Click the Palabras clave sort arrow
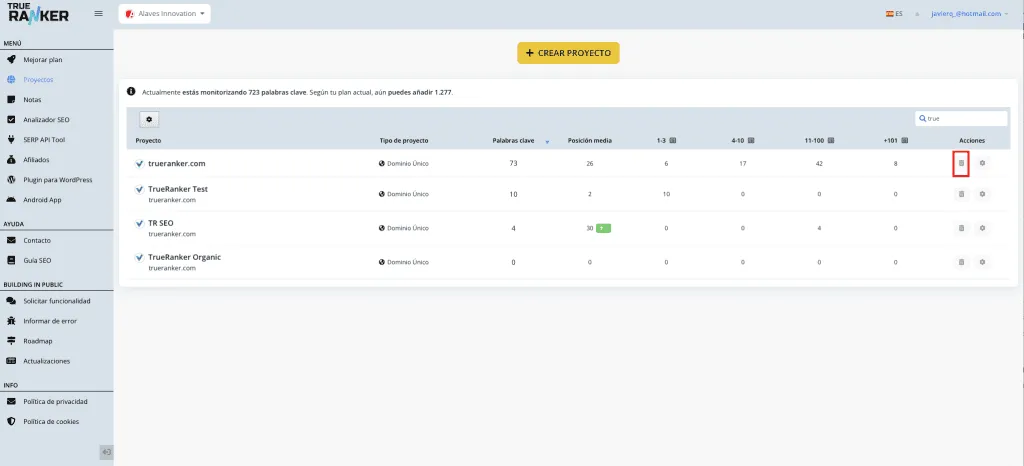The height and width of the screenshot is (466, 1024). [547, 142]
